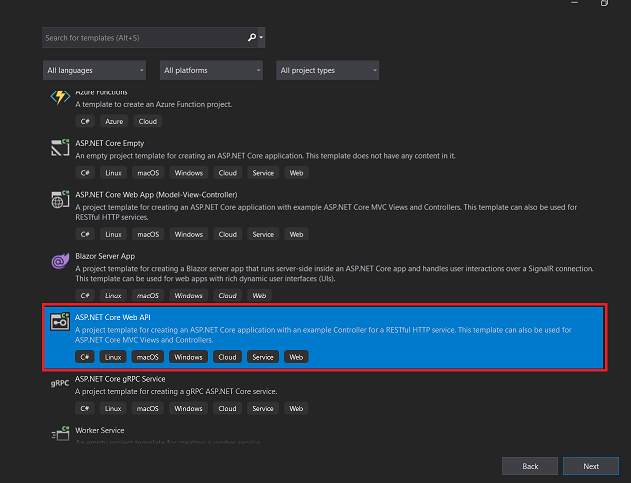Choose ASP.NET Core Web App (Model-View-Controller) title

pyautogui.click(x=156, y=195)
